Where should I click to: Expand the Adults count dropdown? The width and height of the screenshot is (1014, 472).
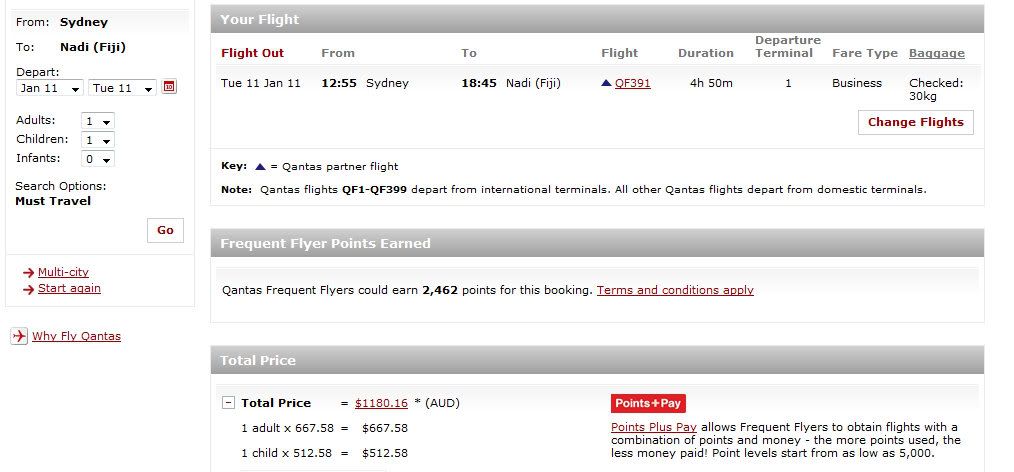coord(98,121)
